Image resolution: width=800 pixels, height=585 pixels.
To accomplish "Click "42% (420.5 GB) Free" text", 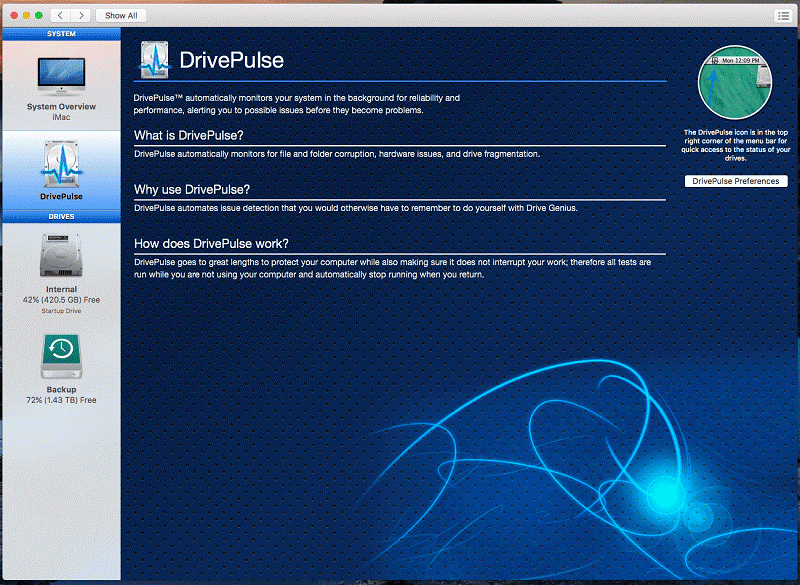I will 61,300.
